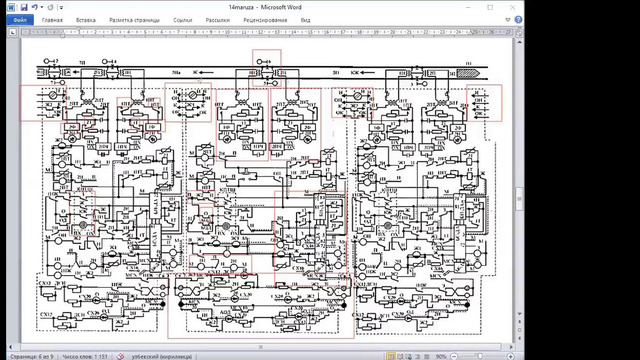
Task: Open the Рассылки ribbon tab
Action: pyautogui.click(x=218, y=20)
